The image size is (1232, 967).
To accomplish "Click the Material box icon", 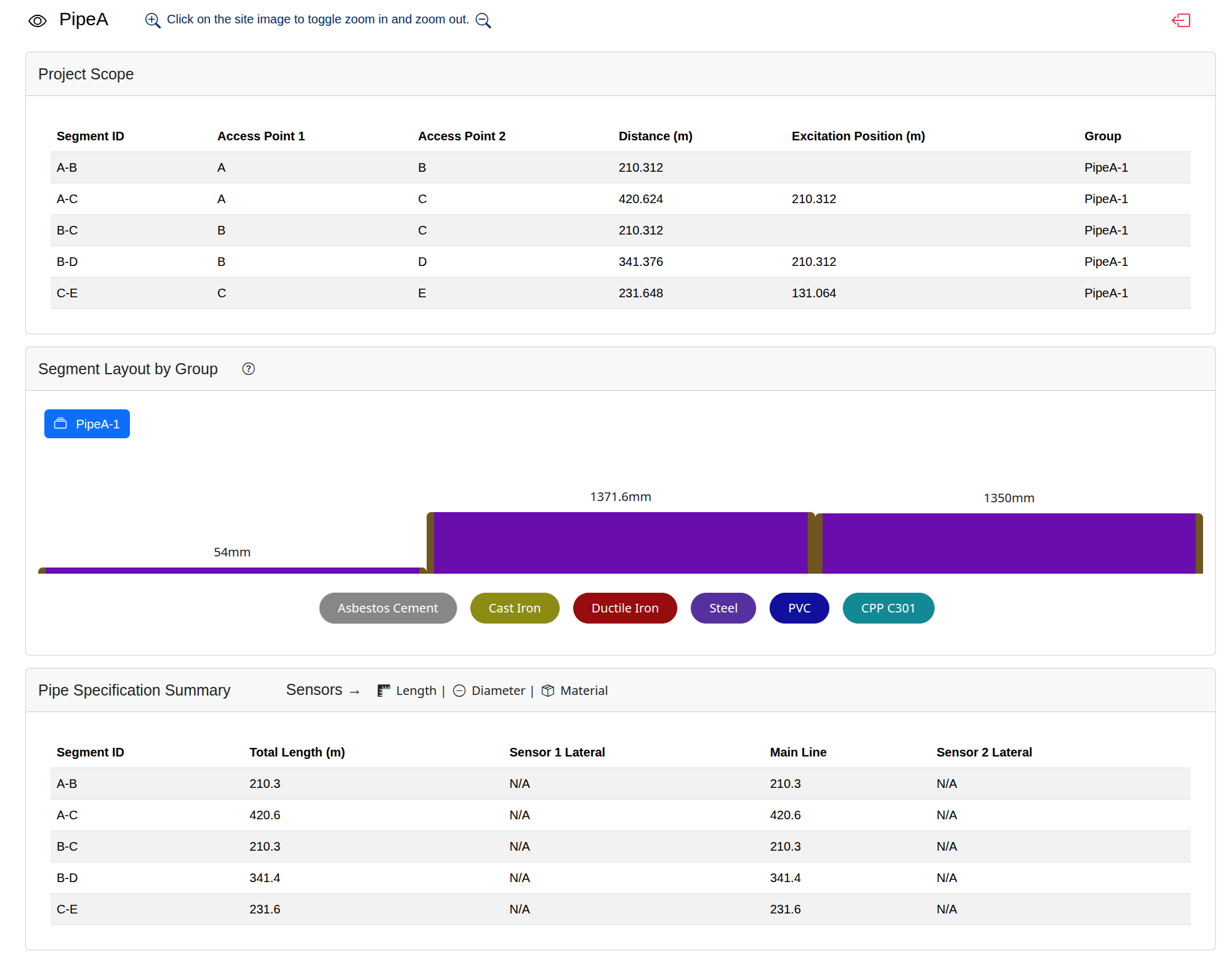I will (548, 691).
